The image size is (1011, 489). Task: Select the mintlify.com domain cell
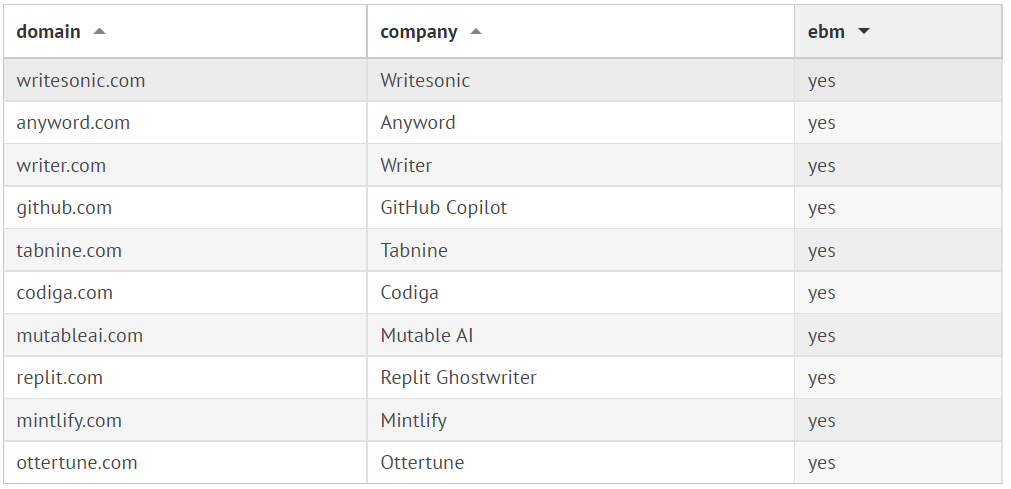tap(69, 421)
